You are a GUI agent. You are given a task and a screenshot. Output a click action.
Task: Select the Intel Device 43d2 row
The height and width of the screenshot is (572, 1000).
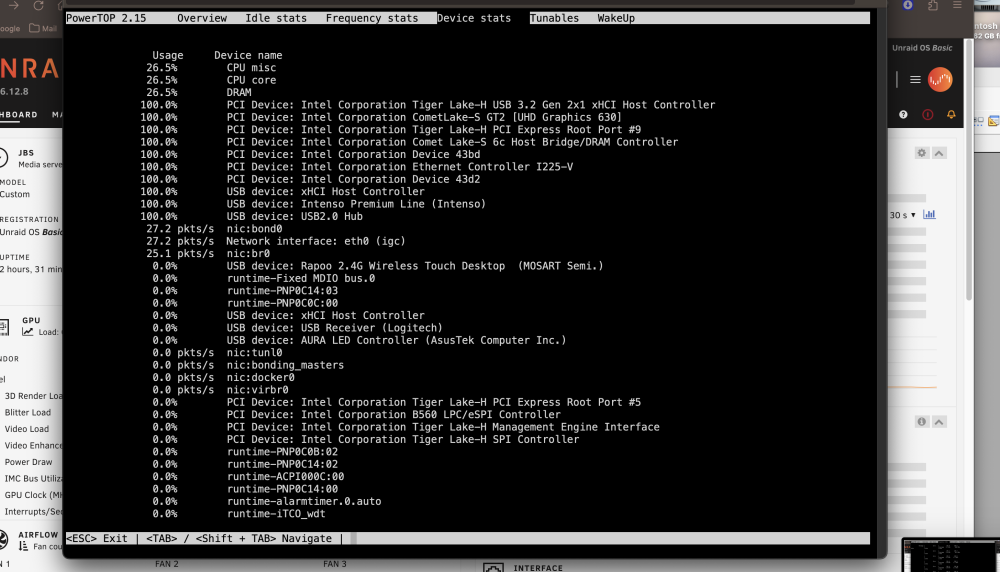tap(310, 179)
